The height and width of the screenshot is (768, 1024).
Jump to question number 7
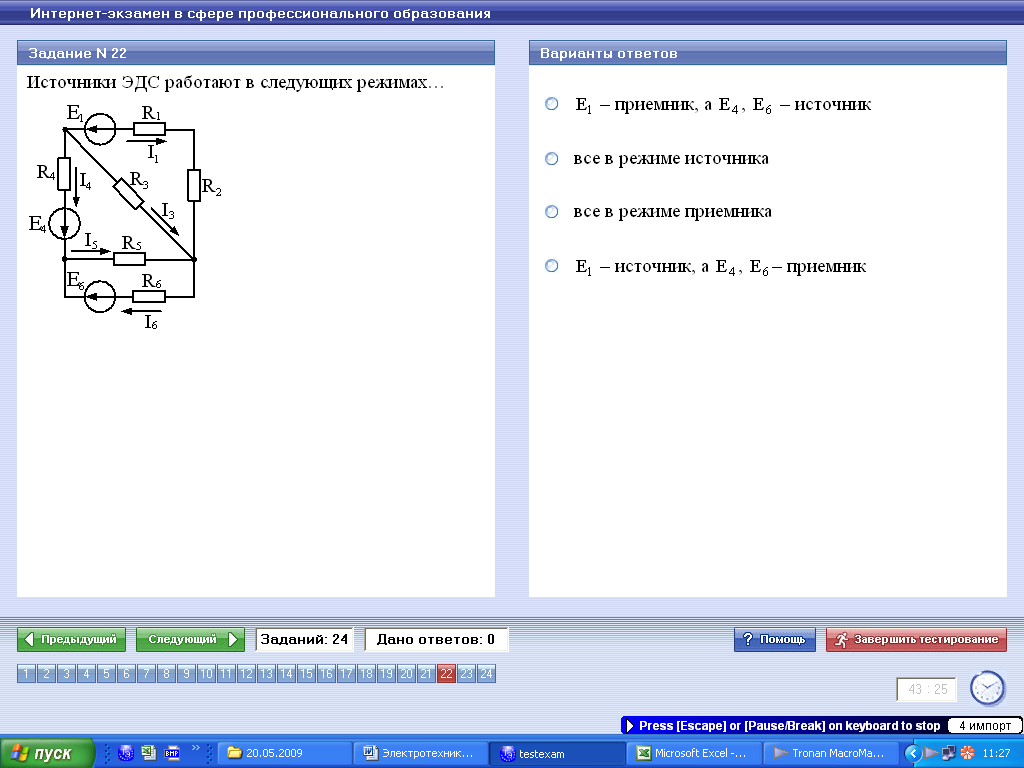point(146,673)
